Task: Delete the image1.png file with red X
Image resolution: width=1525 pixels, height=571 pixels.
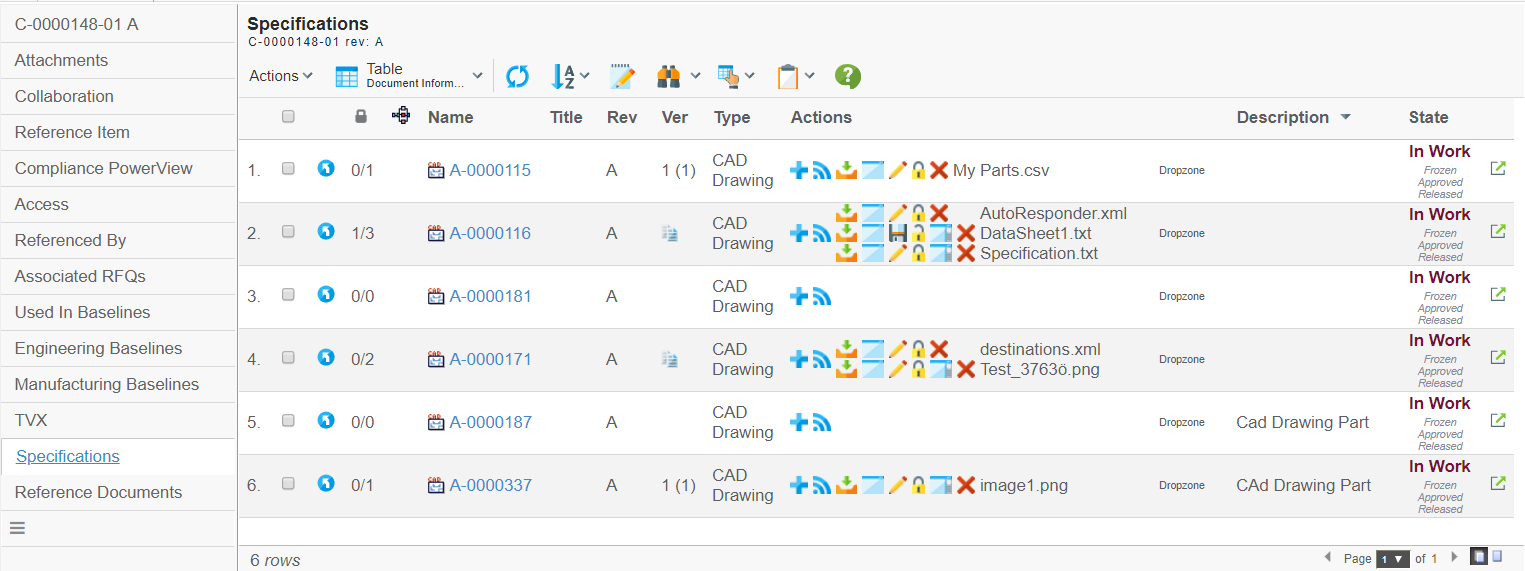Action: (966, 486)
